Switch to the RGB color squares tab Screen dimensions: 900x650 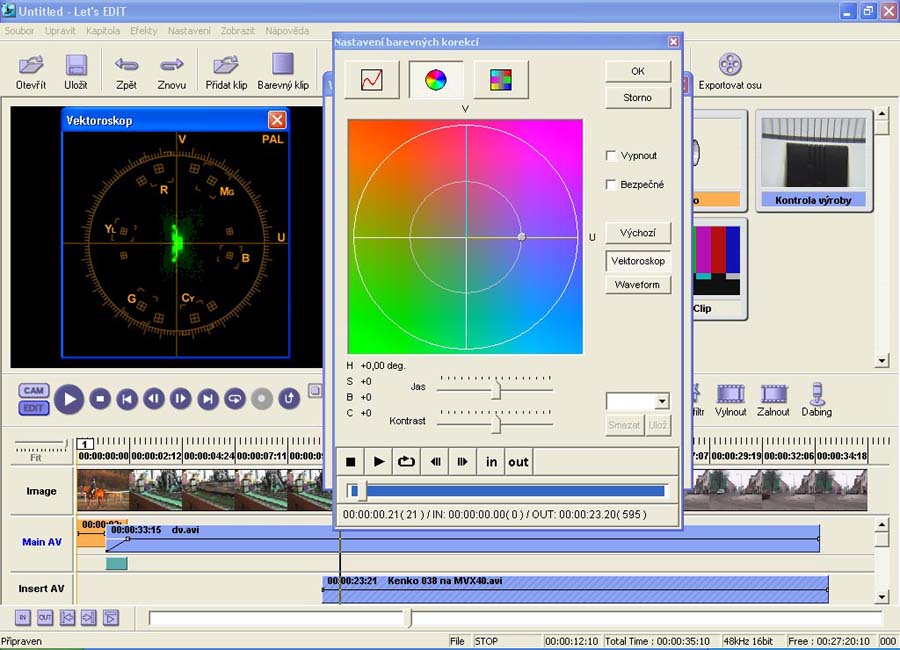500,80
